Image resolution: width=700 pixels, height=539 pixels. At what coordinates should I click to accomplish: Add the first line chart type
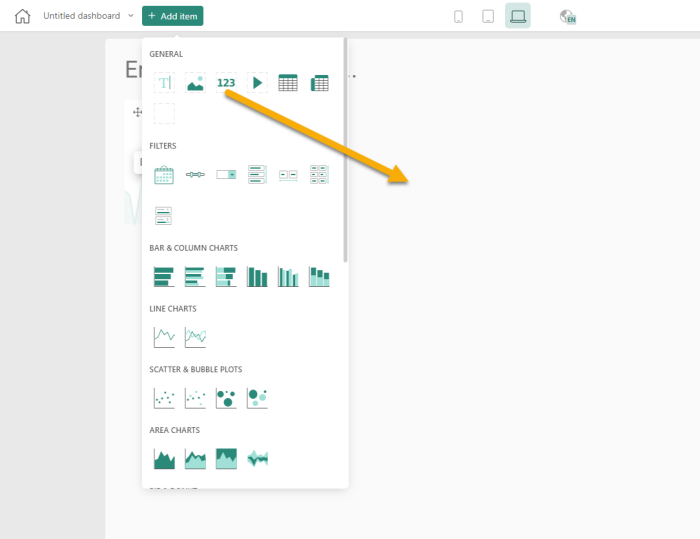(164, 337)
